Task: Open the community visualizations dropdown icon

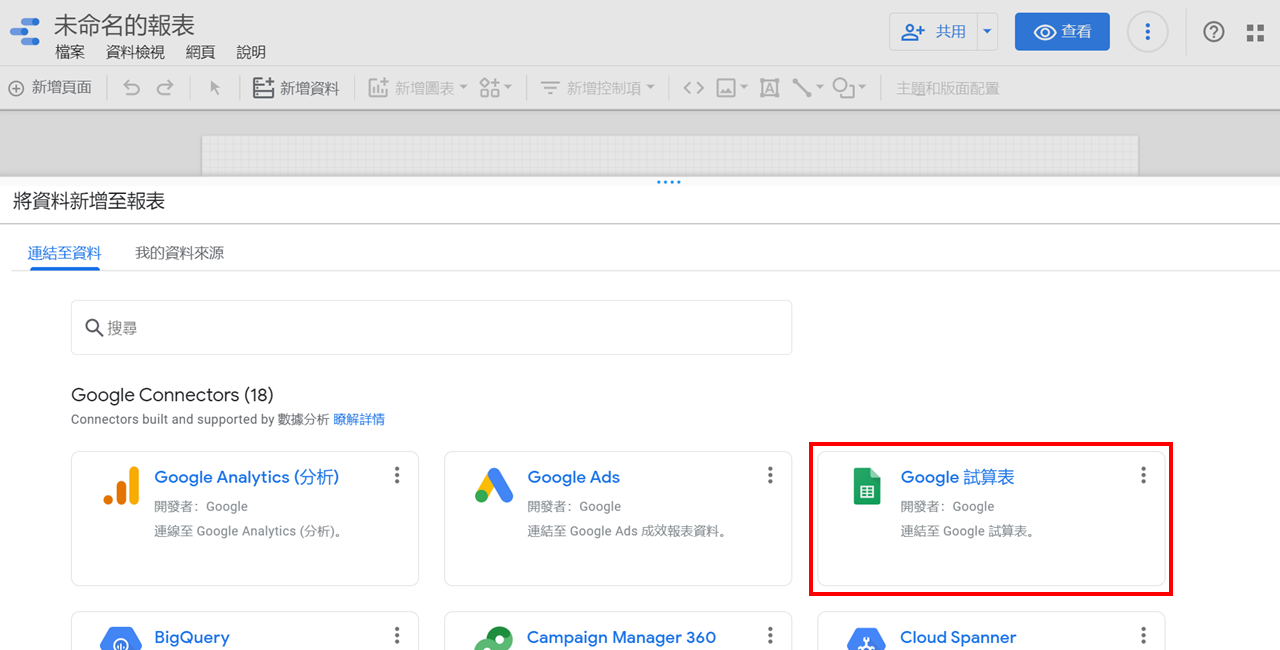Action: [x=495, y=88]
